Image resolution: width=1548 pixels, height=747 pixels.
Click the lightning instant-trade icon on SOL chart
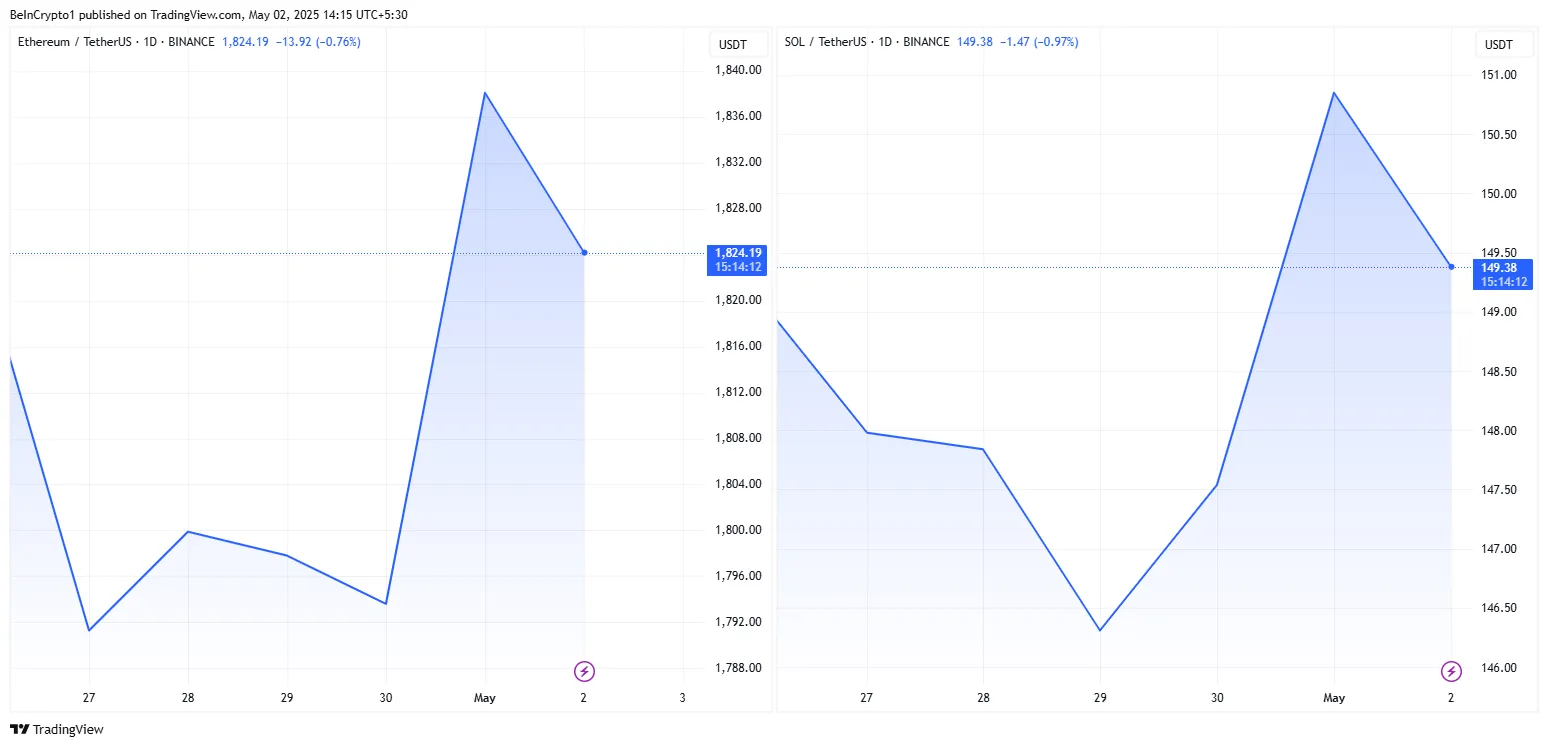coord(1450,671)
